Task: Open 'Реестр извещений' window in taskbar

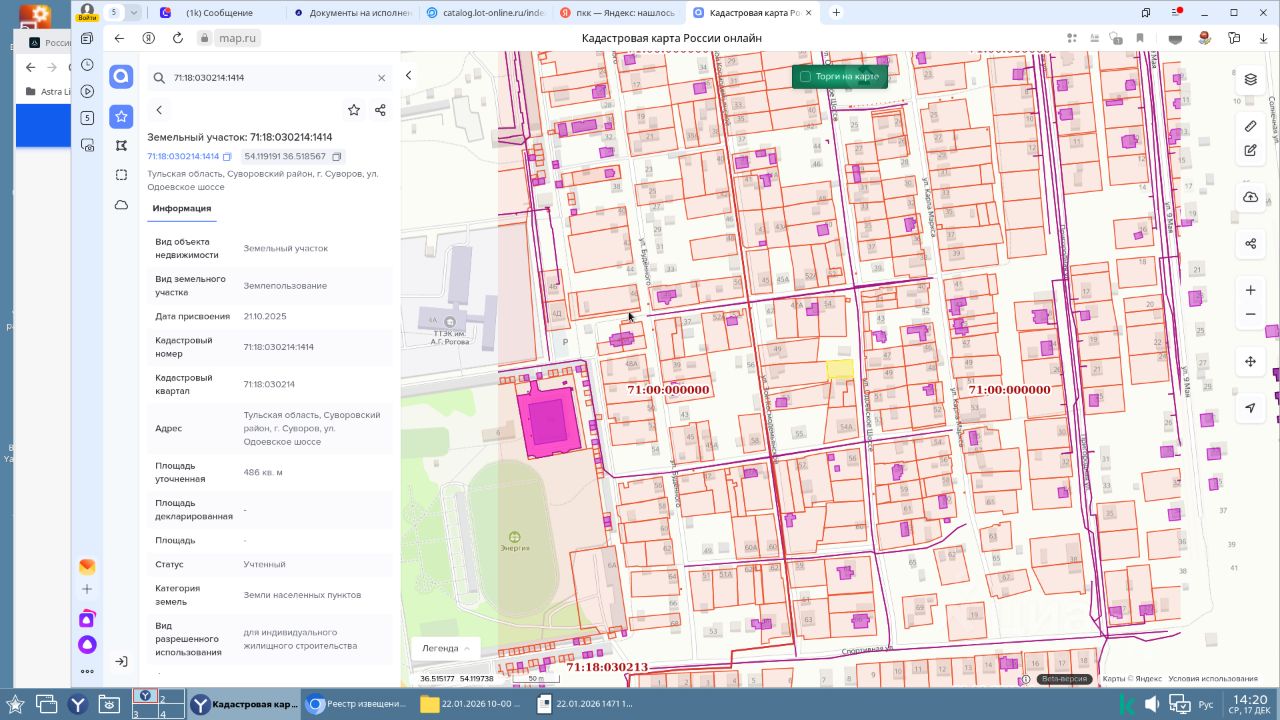Action: pyautogui.click(x=358, y=704)
